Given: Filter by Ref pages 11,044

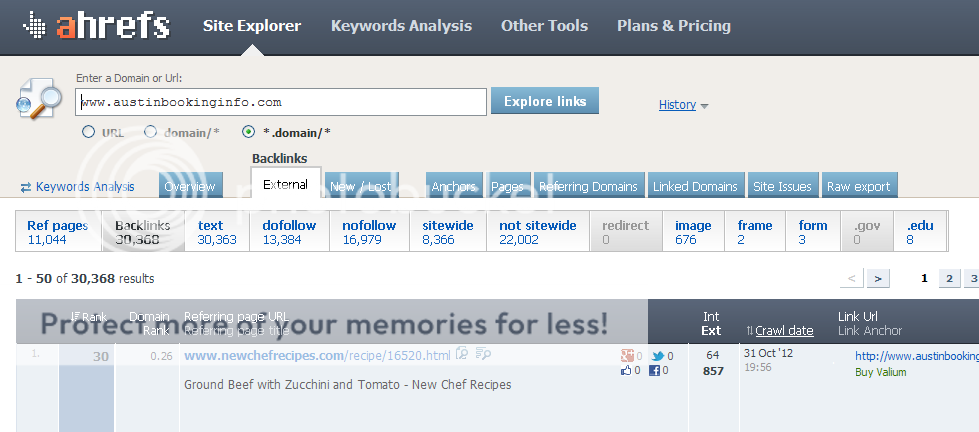Looking at the screenshot, I should click(58, 232).
